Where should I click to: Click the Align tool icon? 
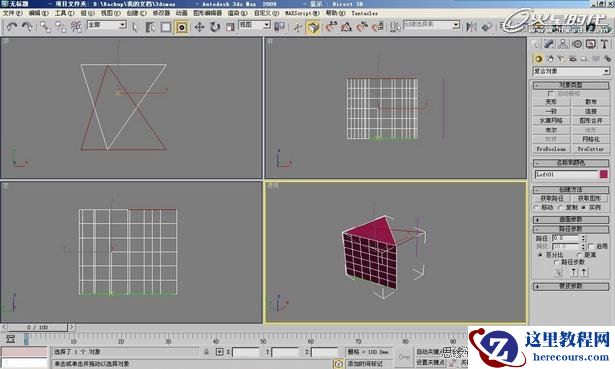[x=487, y=27]
